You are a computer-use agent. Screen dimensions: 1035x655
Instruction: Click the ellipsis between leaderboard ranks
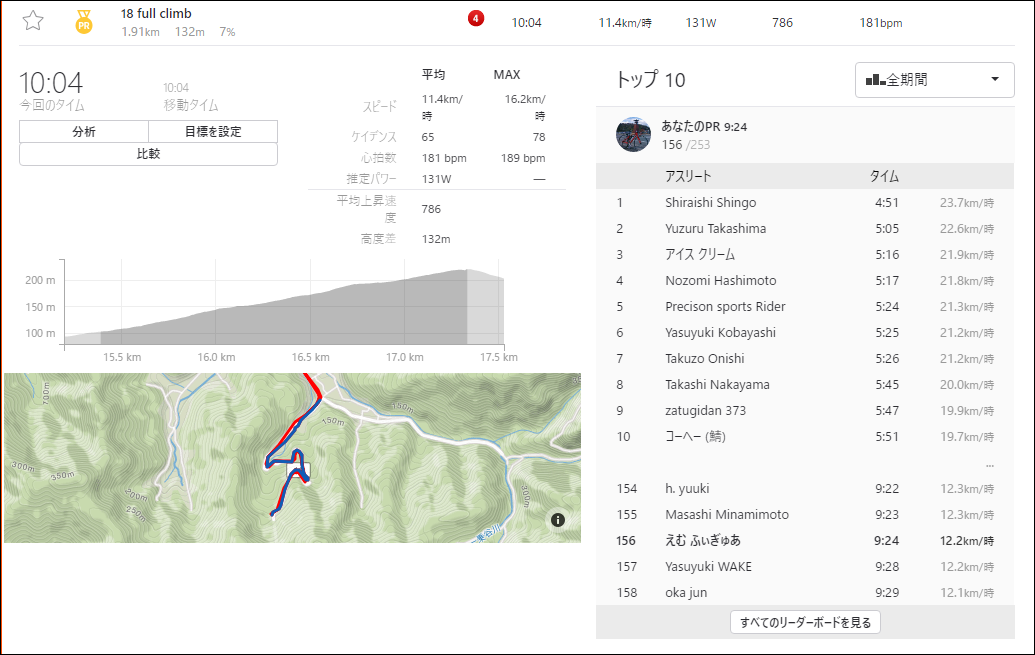(x=989, y=465)
